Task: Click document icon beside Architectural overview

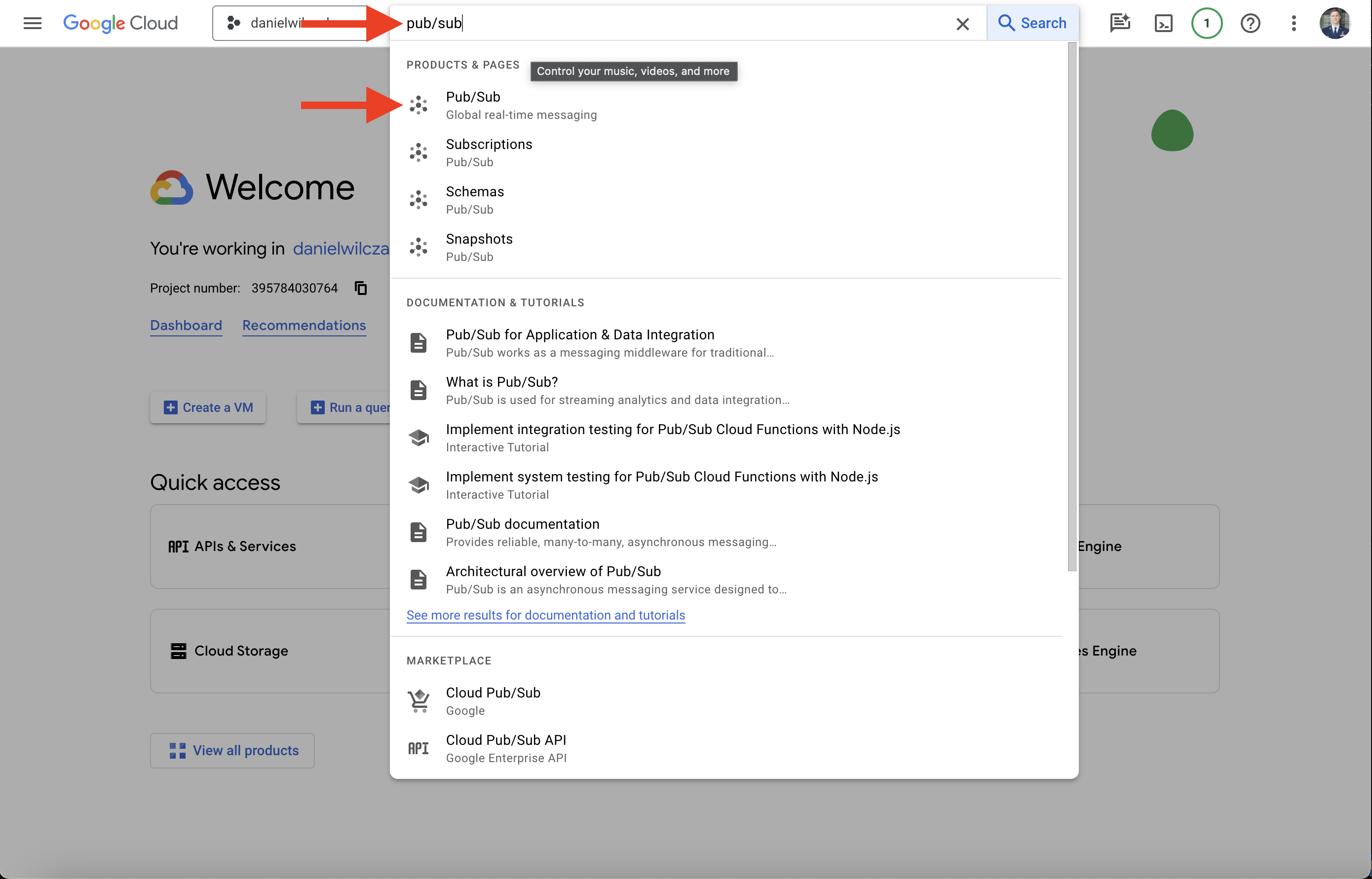Action: (x=419, y=580)
